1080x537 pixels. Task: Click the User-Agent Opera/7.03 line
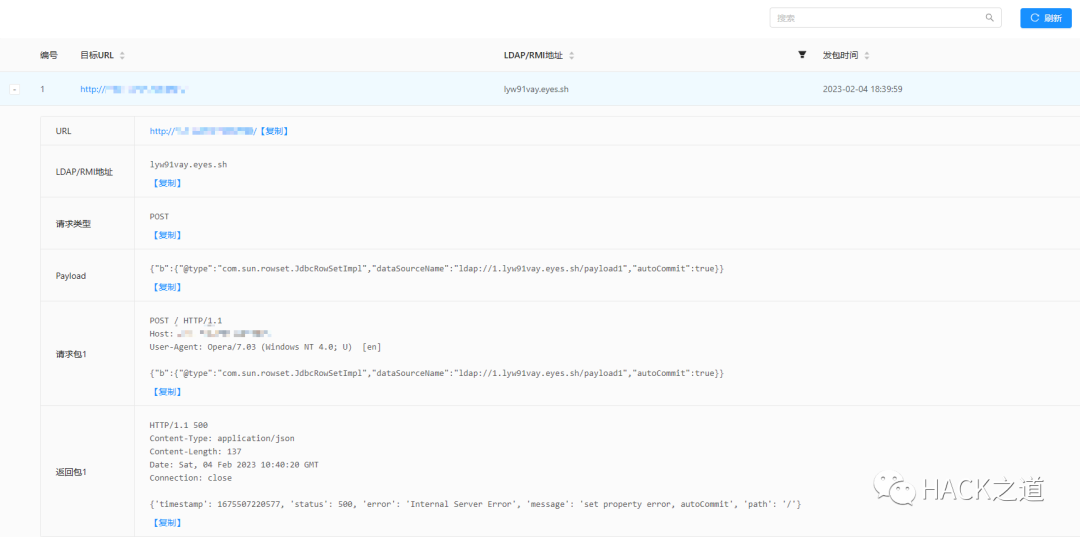[265, 347]
